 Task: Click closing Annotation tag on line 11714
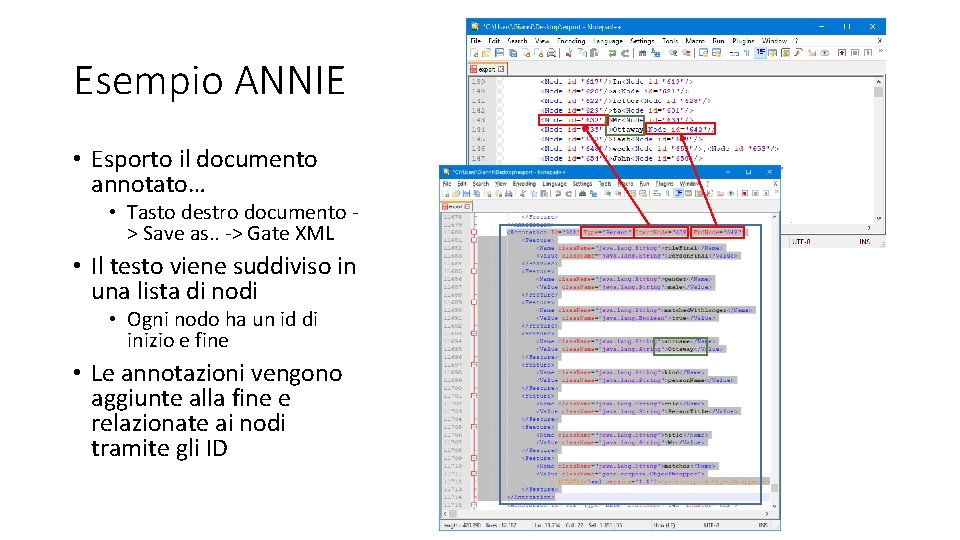[531, 497]
